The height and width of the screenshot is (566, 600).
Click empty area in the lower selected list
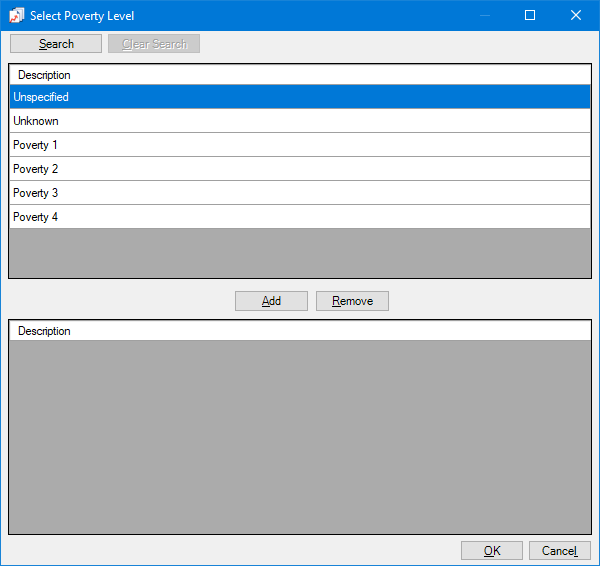pyautogui.click(x=300, y=436)
